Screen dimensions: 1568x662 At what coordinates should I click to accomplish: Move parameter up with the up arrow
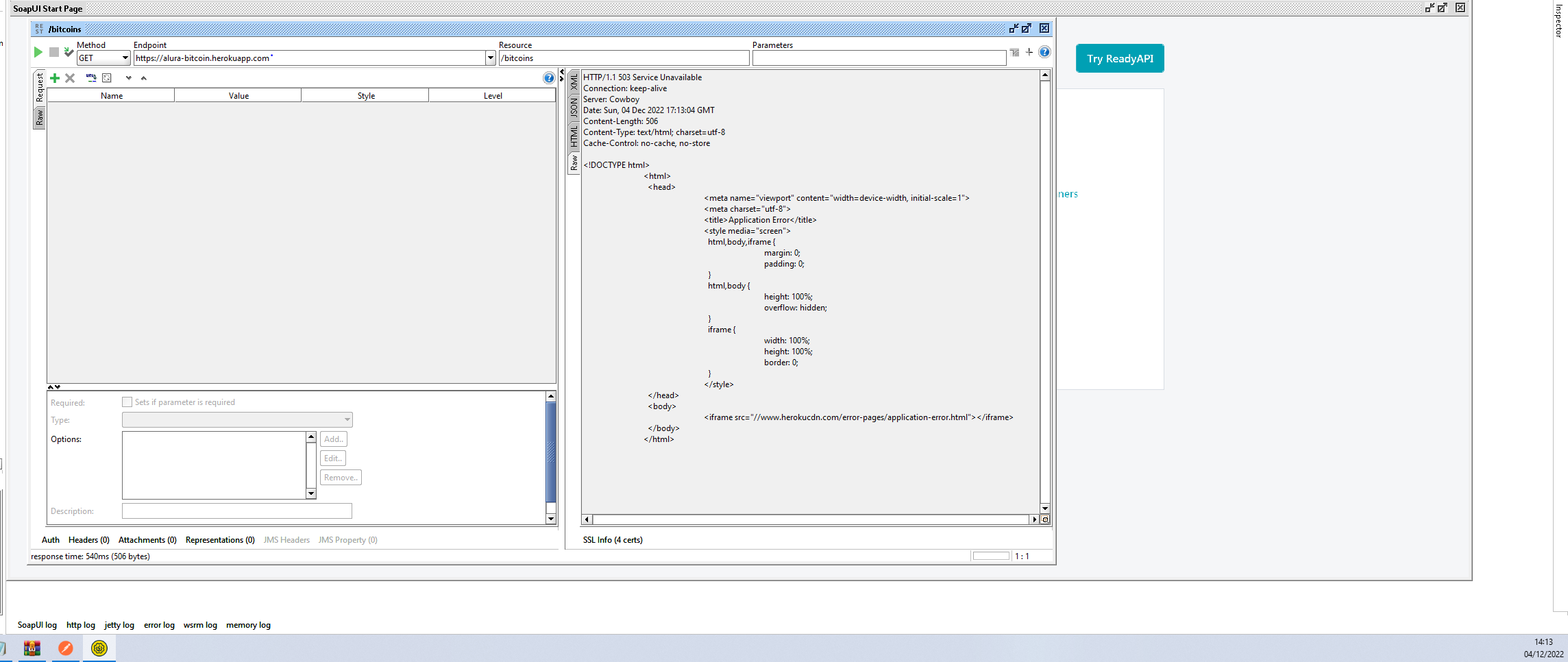coord(144,78)
